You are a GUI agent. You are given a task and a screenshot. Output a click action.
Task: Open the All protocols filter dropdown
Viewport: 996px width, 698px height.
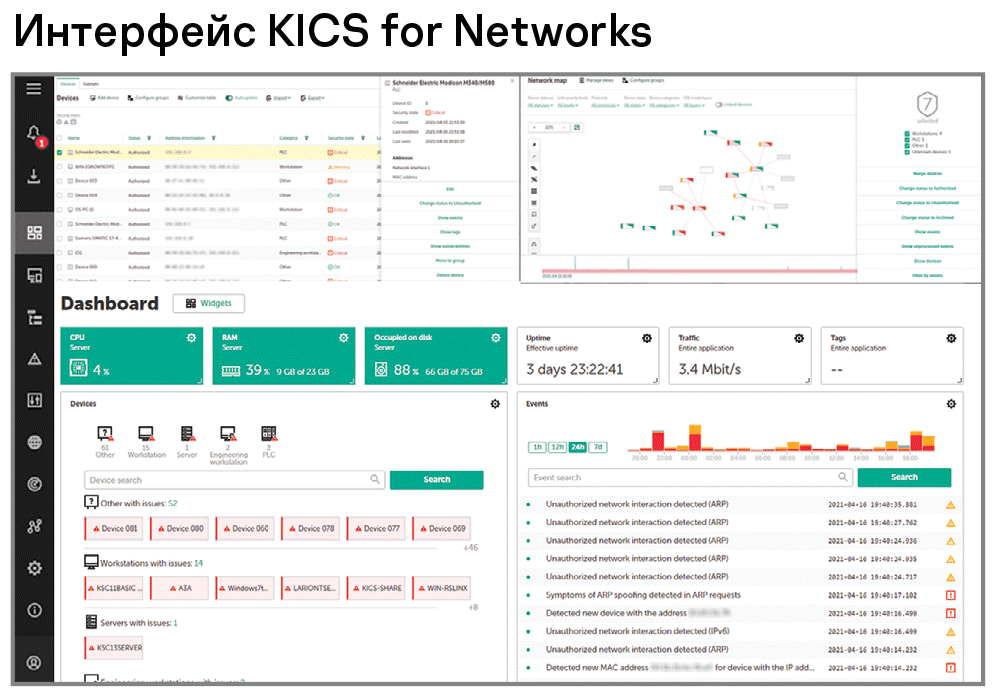pos(605,105)
